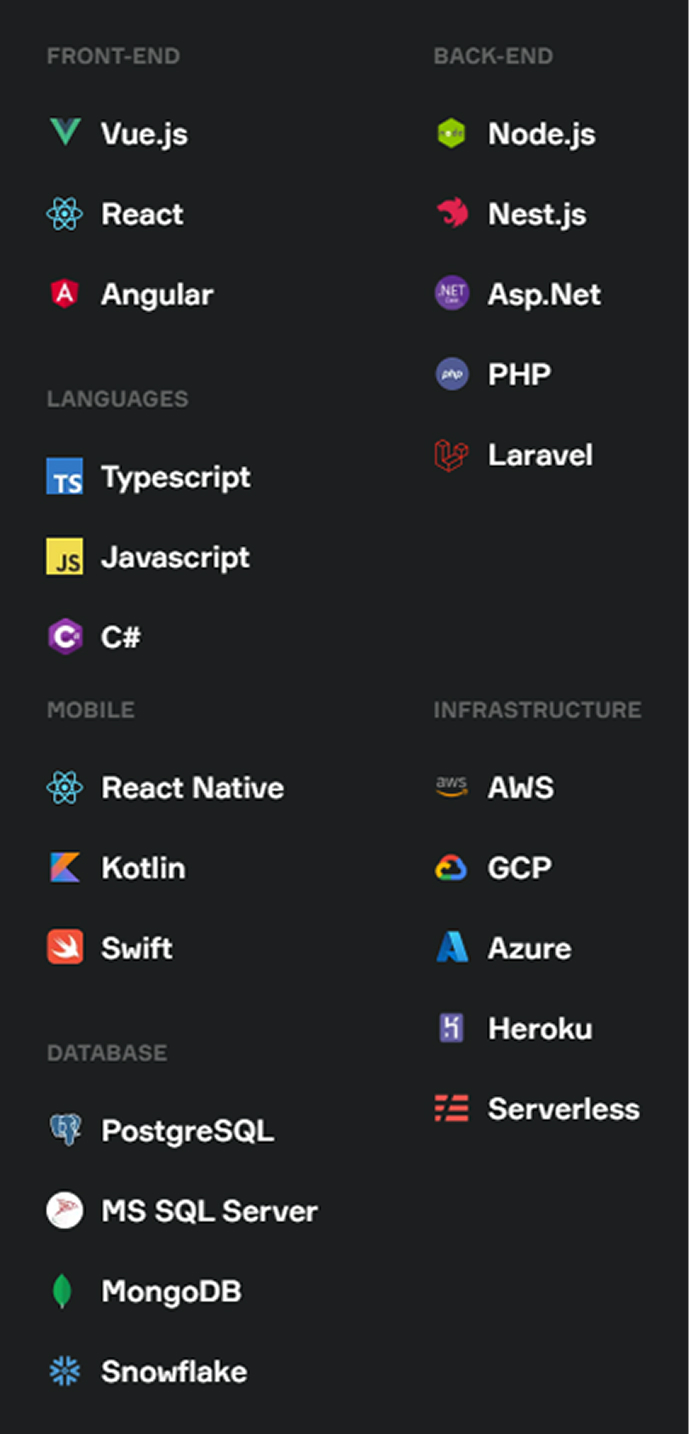Screen dimensions: 689x1434
Task: Click the DATABASE section heading
Action: (106, 1053)
